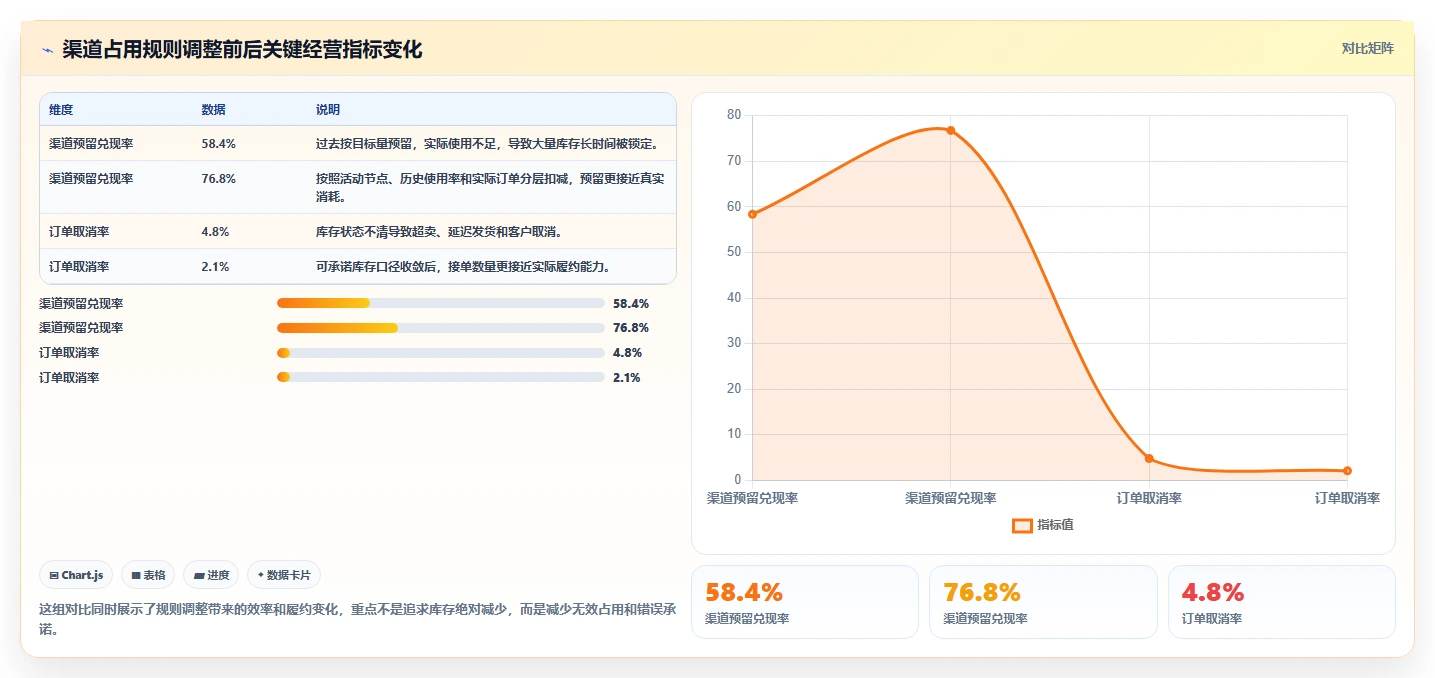Image resolution: width=1435 pixels, height=678 pixels.
Task: Click the 2.1% value beside its progress bar
Action: click(x=627, y=378)
